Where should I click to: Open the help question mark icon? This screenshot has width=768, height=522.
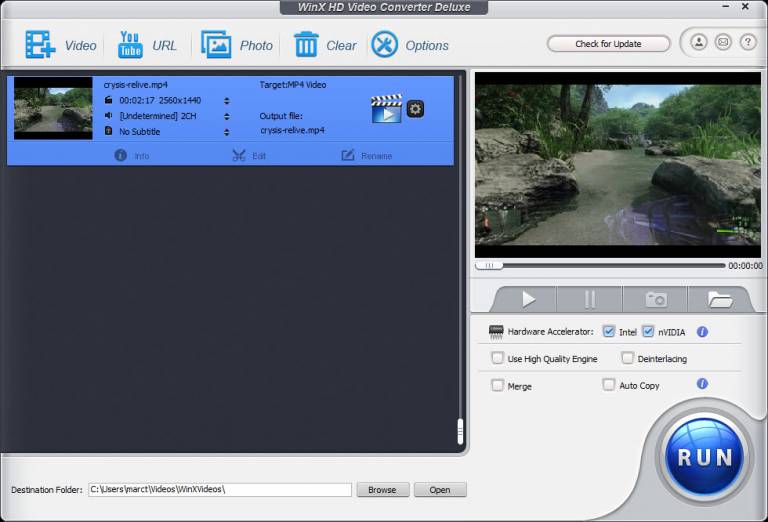pos(747,42)
